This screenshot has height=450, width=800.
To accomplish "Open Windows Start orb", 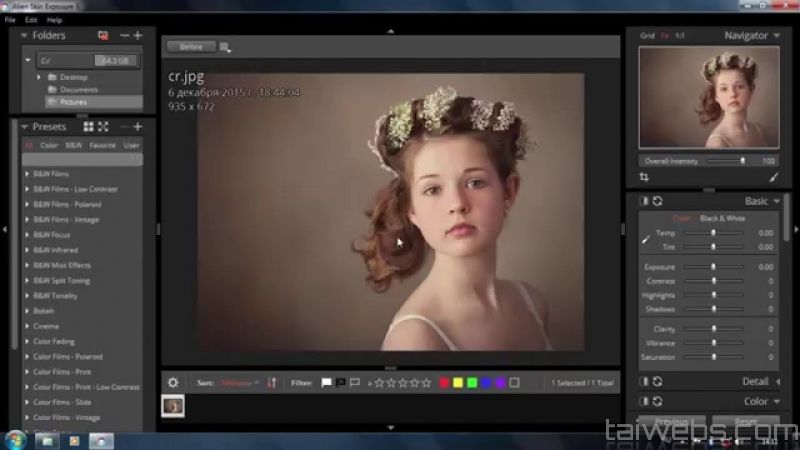I will 16,440.
